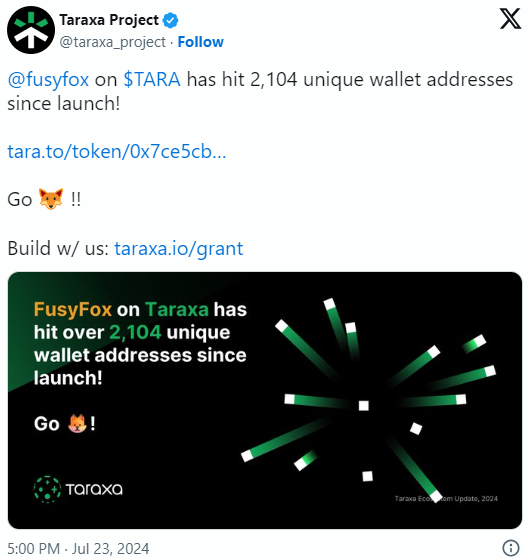
Task: Follow the Taraxa Project account
Action: point(201,42)
